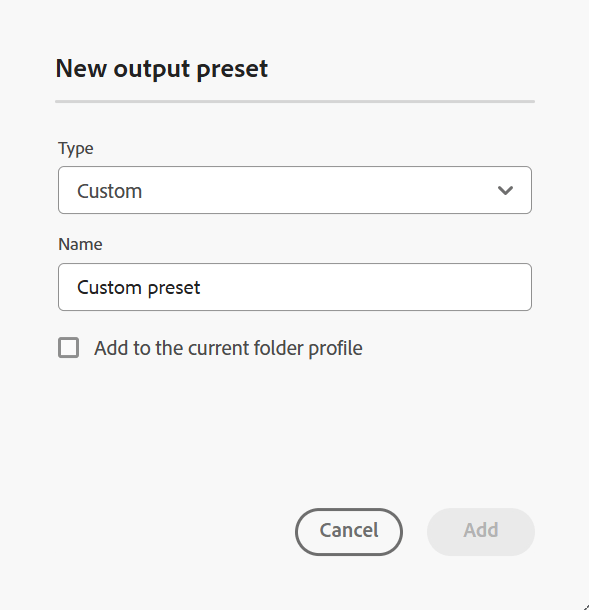Dismiss the dialog using Cancel

349,531
